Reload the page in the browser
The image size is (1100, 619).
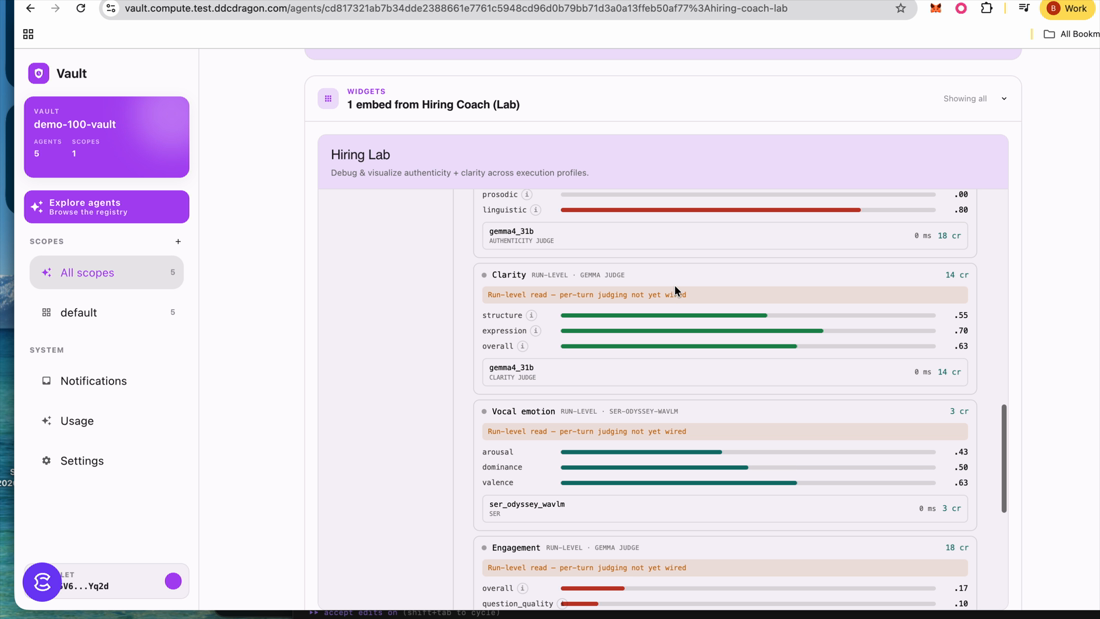coord(81,8)
